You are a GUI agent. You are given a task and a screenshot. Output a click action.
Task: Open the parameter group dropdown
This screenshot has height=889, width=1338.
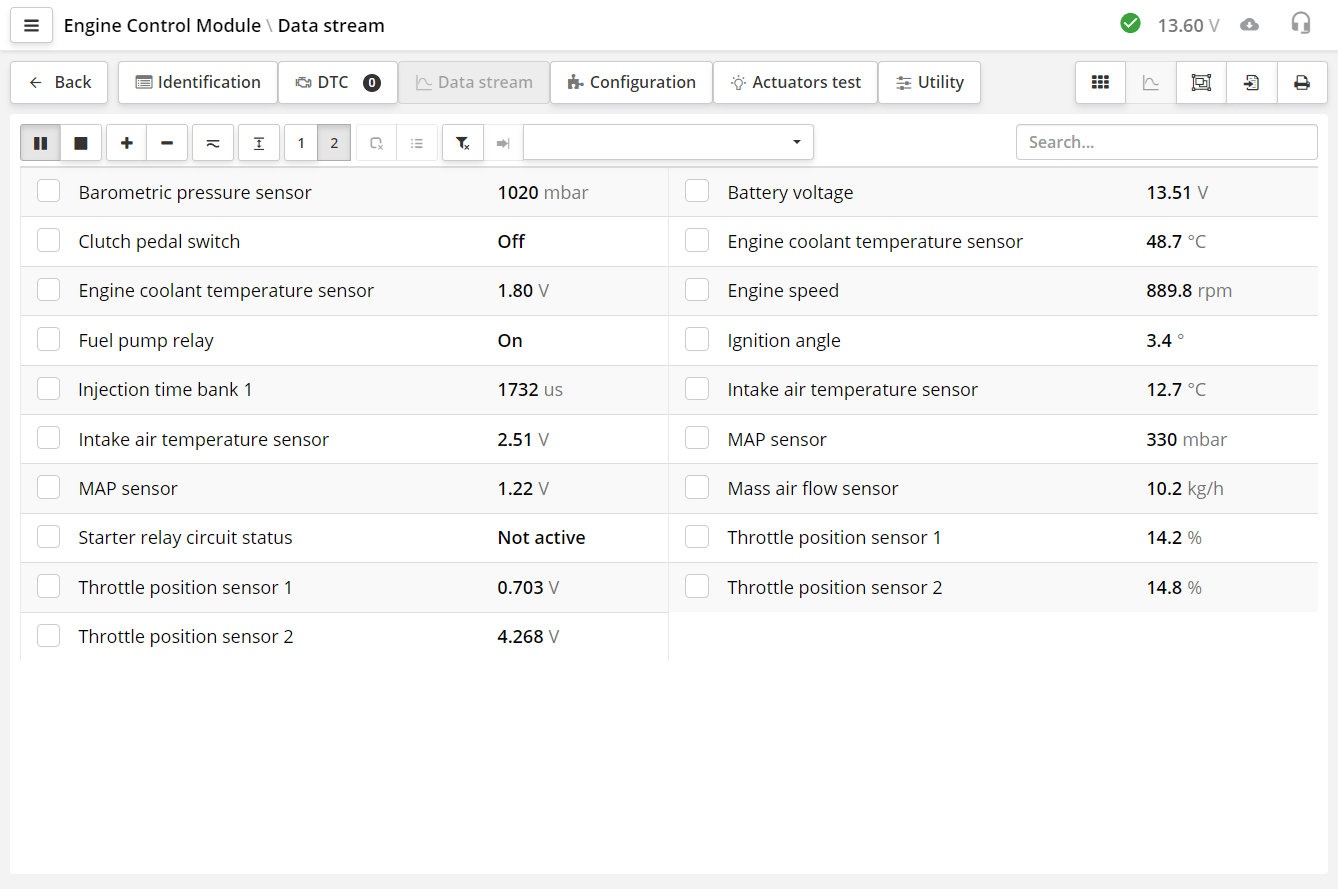[x=668, y=142]
